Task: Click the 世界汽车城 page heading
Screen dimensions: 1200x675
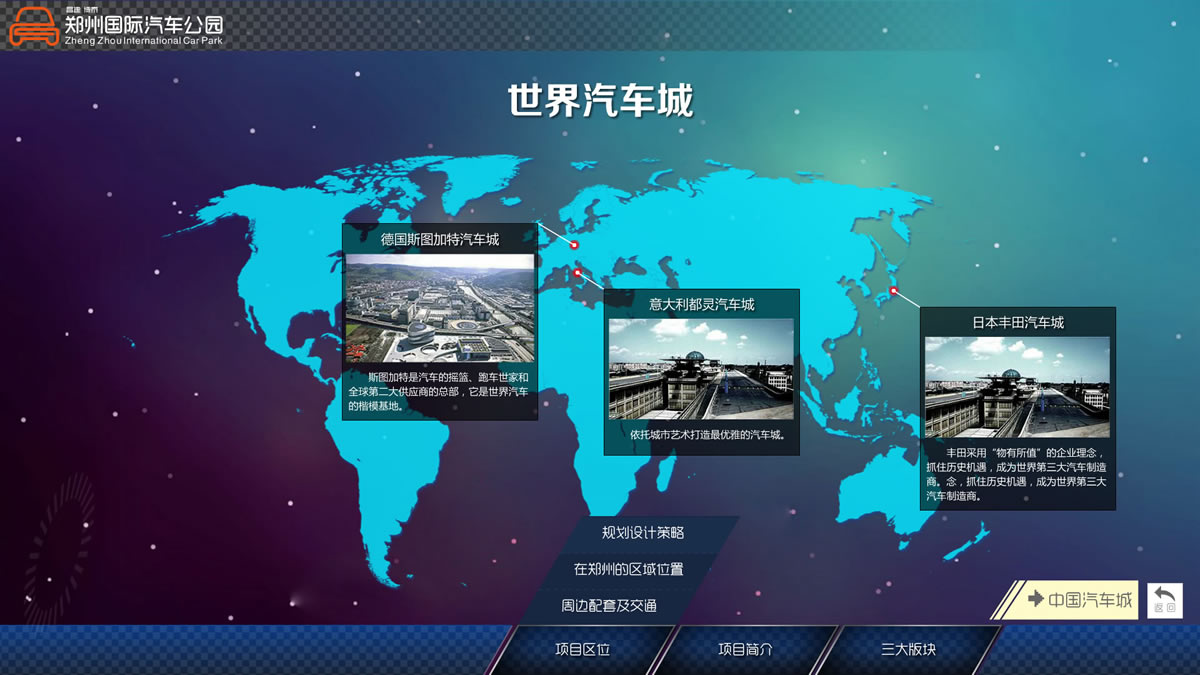Action: tap(600, 101)
